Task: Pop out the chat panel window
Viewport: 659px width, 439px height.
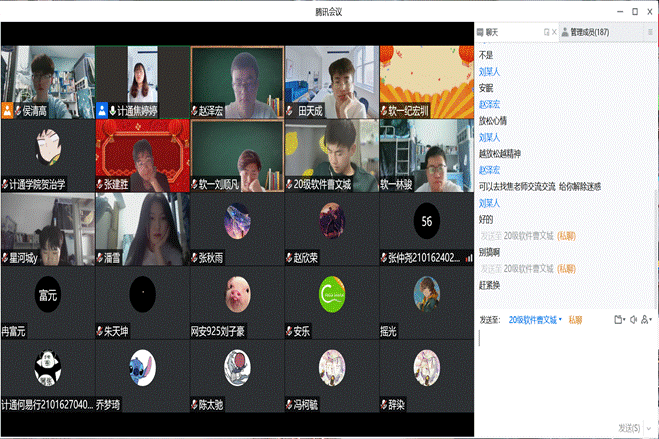Action: pyautogui.click(x=546, y=33)
